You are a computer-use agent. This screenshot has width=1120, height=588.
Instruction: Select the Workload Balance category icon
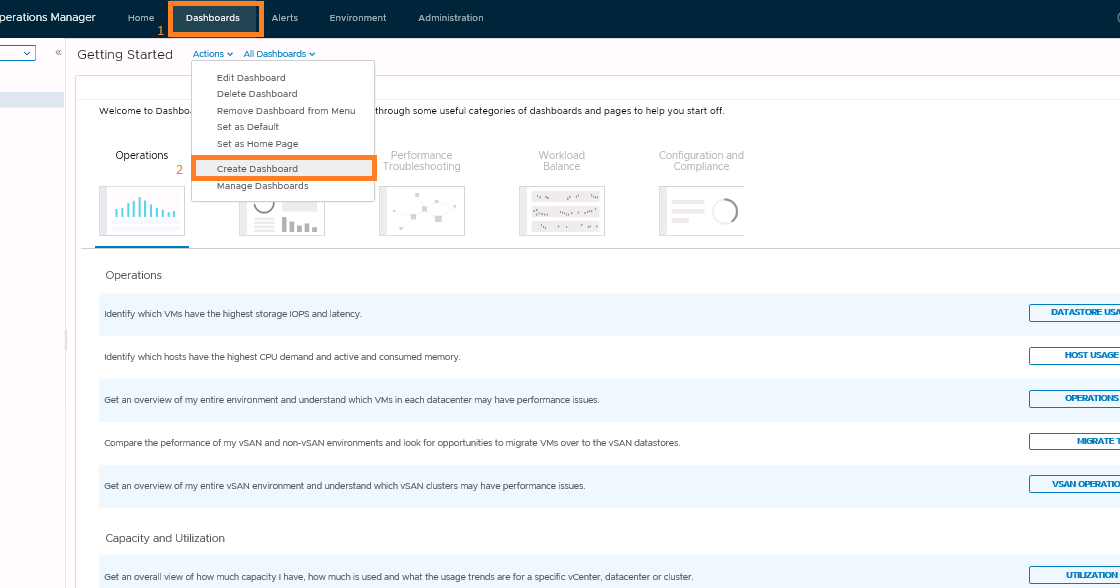(561, 210)
